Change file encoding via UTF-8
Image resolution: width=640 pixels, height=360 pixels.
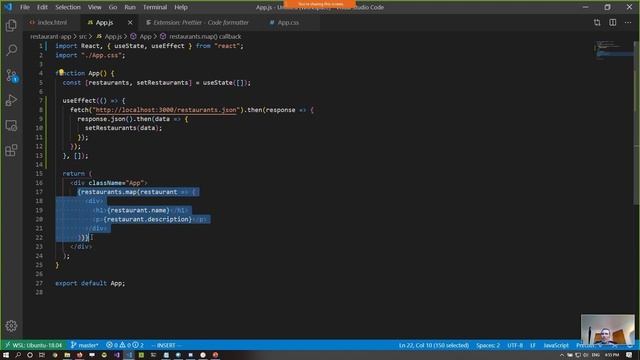[515, 345]
